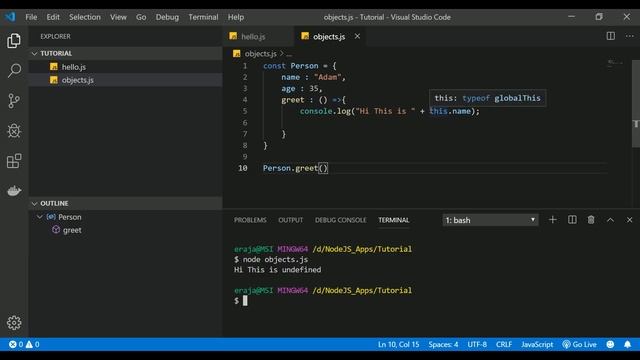Image resolution: width=640 pixels, height=360 pixels.
Task: Click the VS Code logo icon
Action: tap(10, 17)
